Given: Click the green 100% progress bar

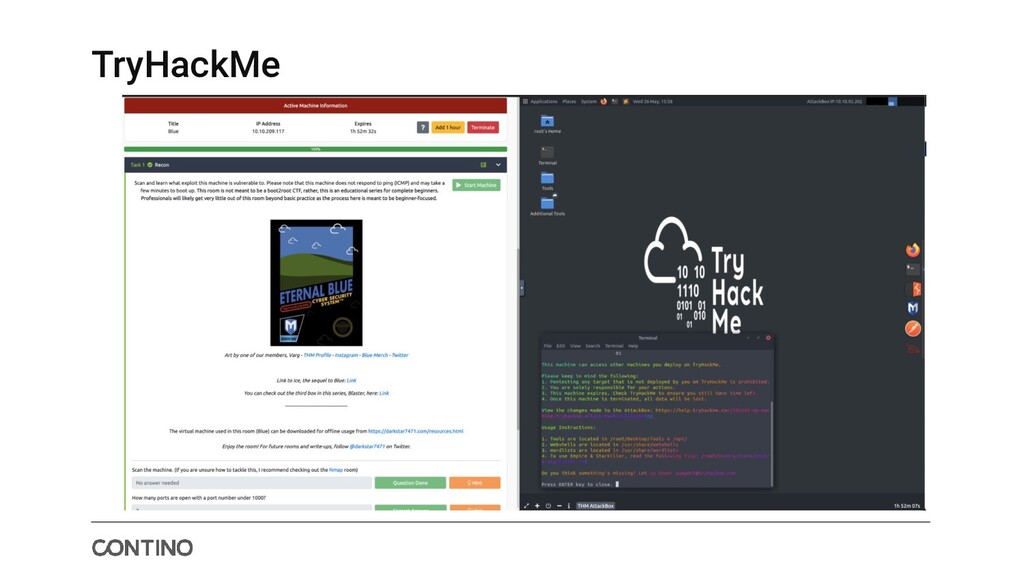Looking at the screenshot, I should coord(315,150).
